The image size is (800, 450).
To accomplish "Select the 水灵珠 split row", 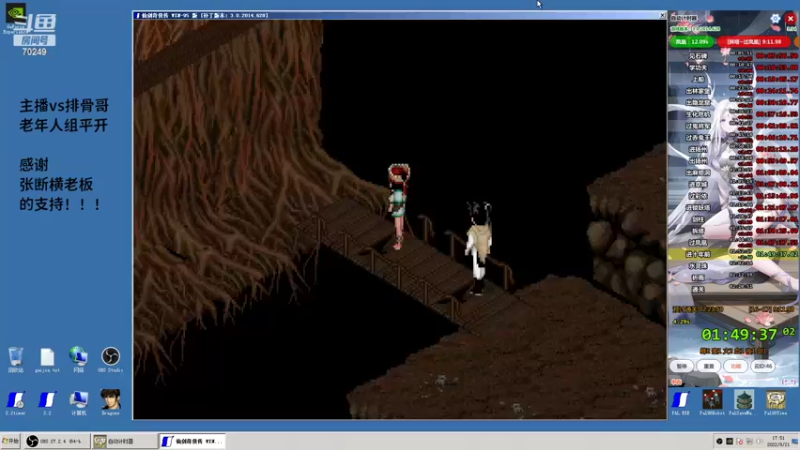I will coord(733,266).
